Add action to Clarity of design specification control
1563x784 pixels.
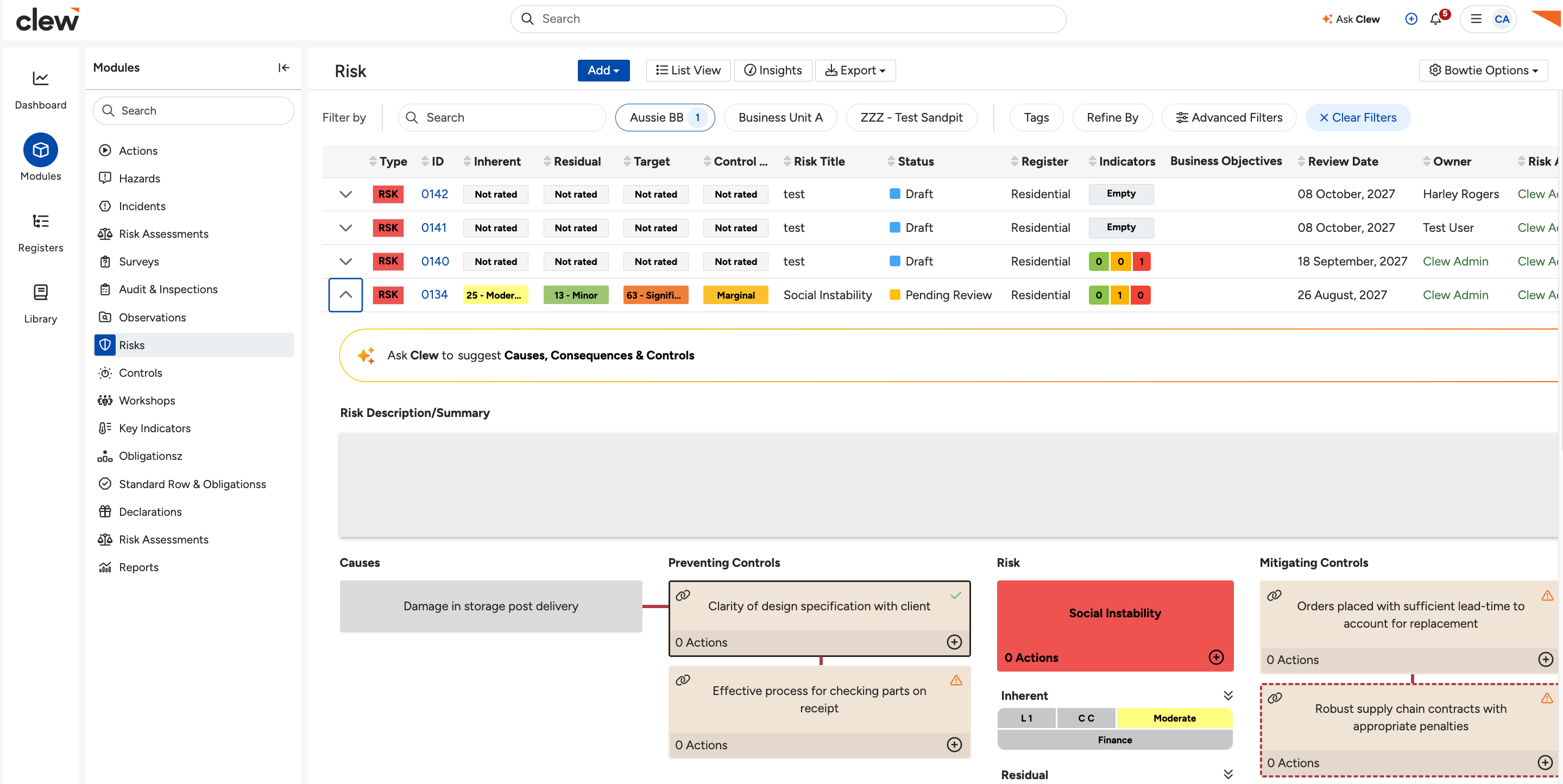point(954,642)
